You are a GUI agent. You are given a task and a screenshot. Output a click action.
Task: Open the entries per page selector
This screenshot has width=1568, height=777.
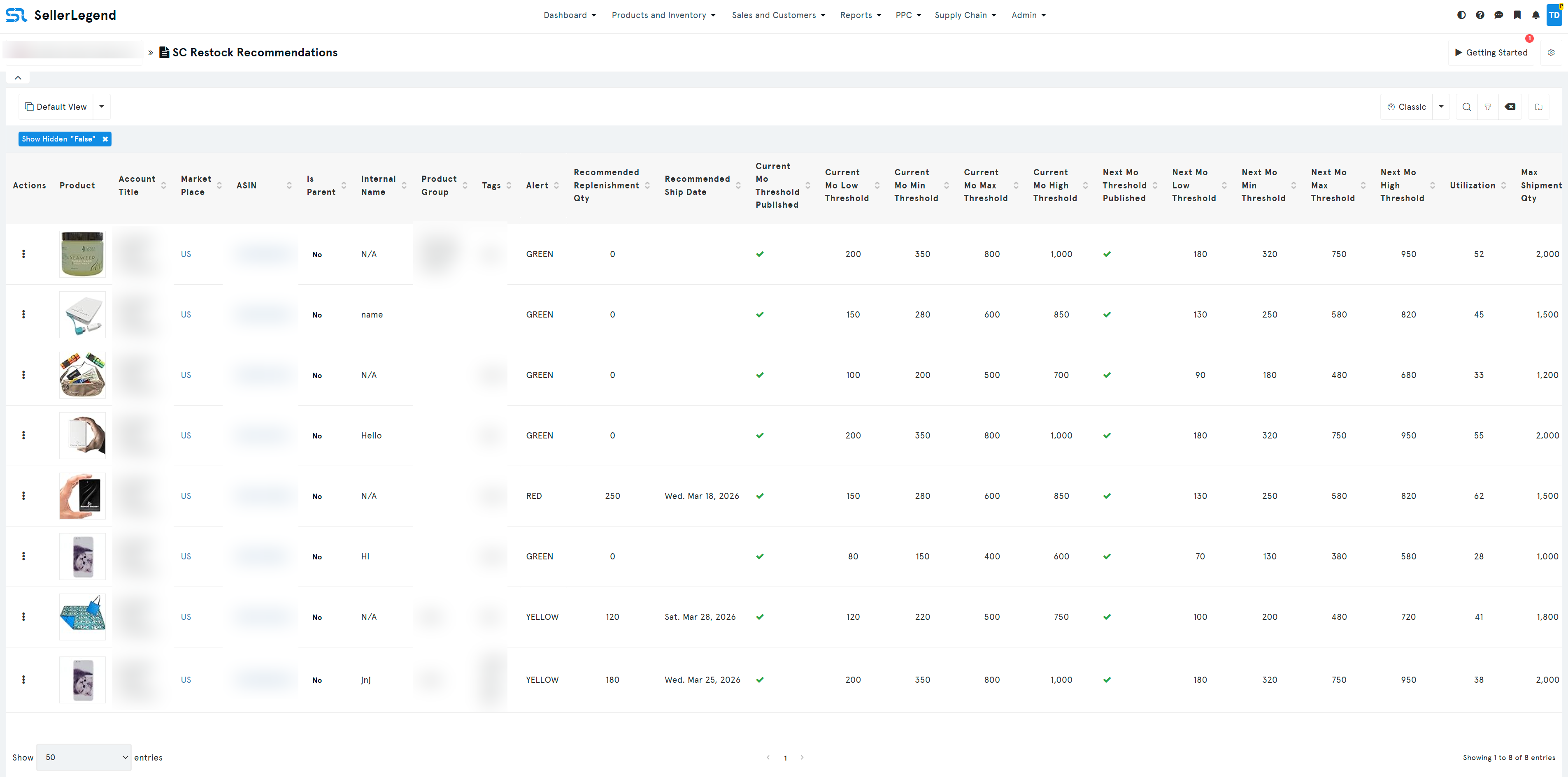coord(84,758)
